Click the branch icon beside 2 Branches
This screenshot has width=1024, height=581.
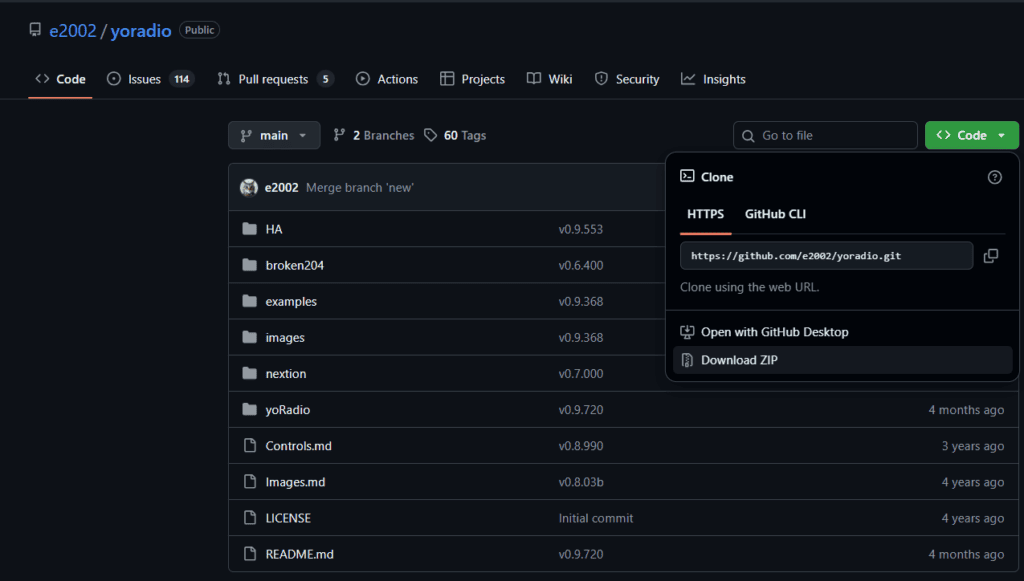pyautogui.click(x=340, y=135)
